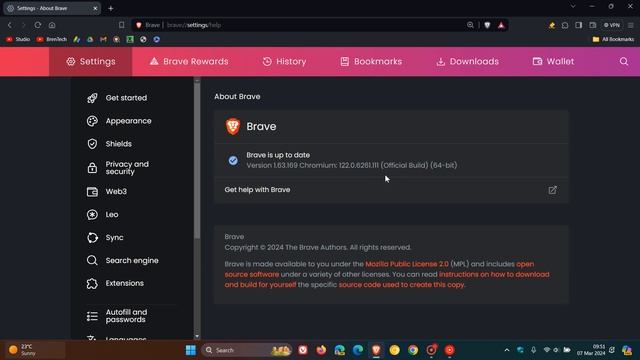
Task: Open the extensions puzzle icon in toolbar
Action: [565, 25]
